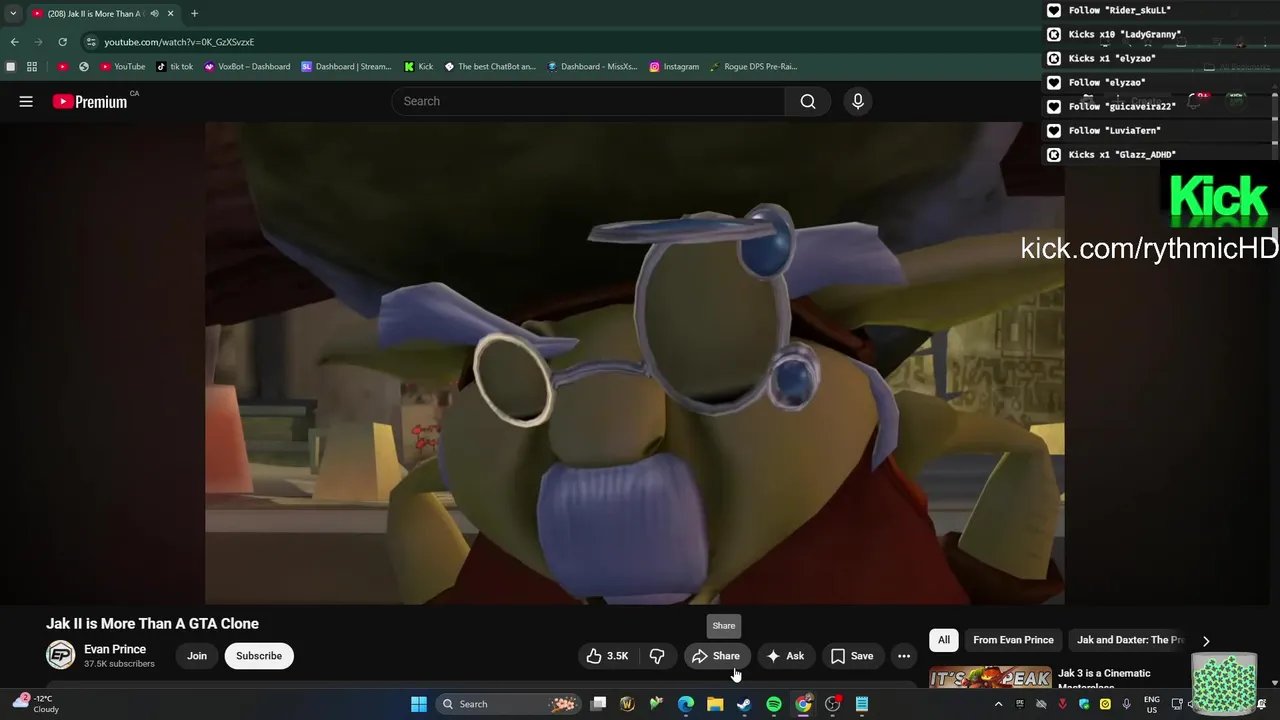This screenshot has width=1280, height=720.
Task: Open the Evan Prince channel avatar
Action: (x=61, y=655)
